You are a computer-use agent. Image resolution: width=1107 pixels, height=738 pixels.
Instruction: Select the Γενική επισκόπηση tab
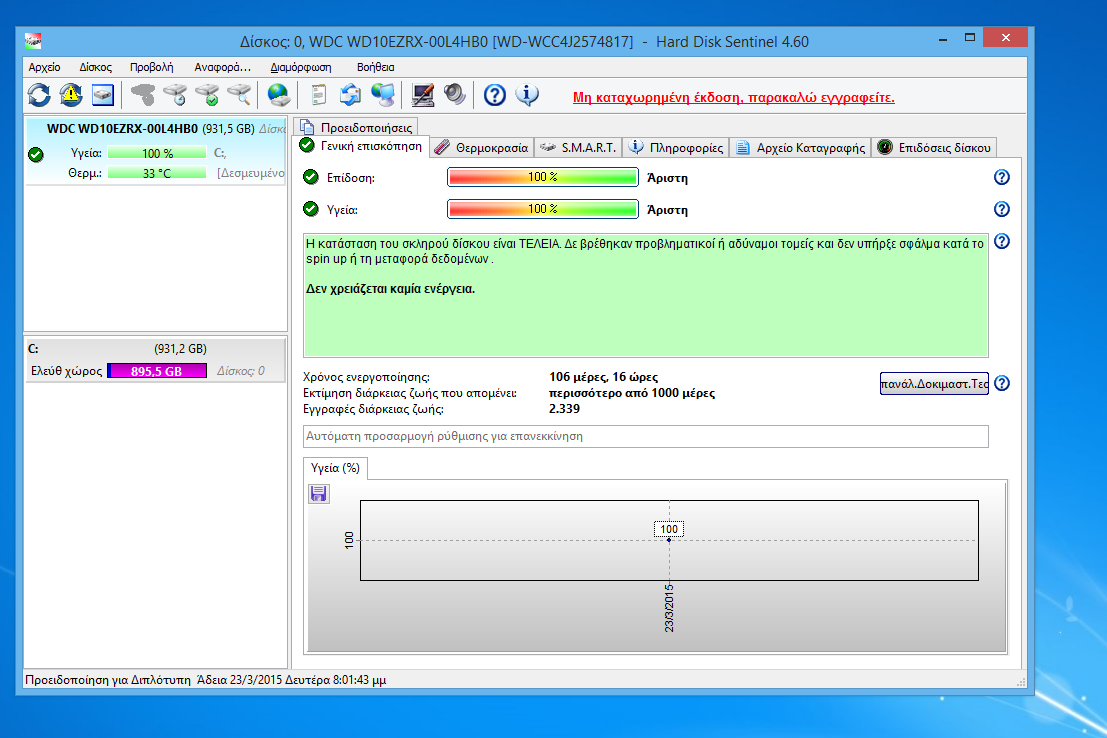[x=361, y=146]
